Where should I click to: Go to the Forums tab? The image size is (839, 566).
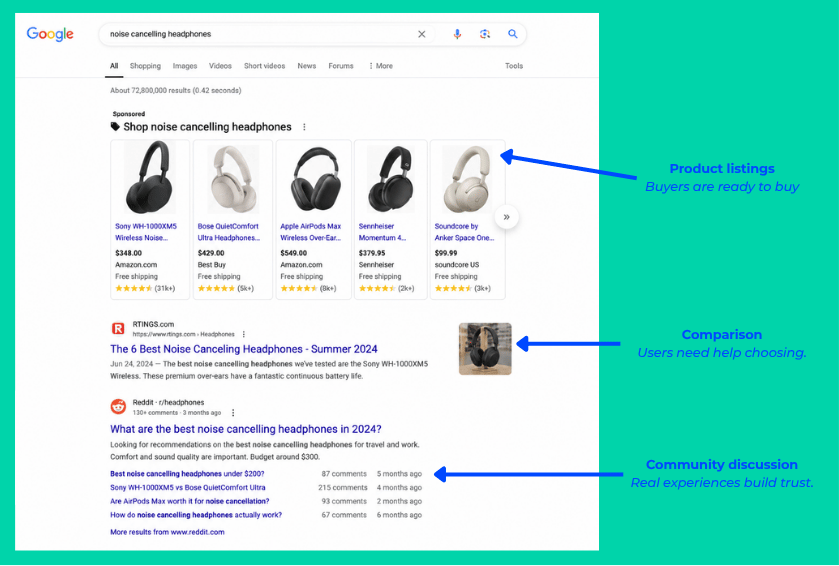(341, 66)
